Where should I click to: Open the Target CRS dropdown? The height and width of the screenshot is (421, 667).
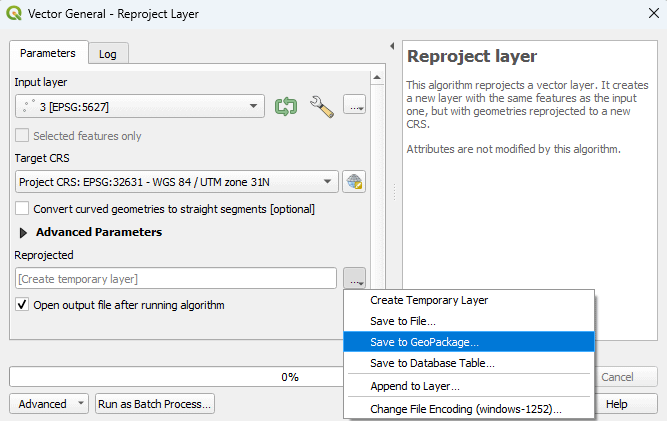177,182
